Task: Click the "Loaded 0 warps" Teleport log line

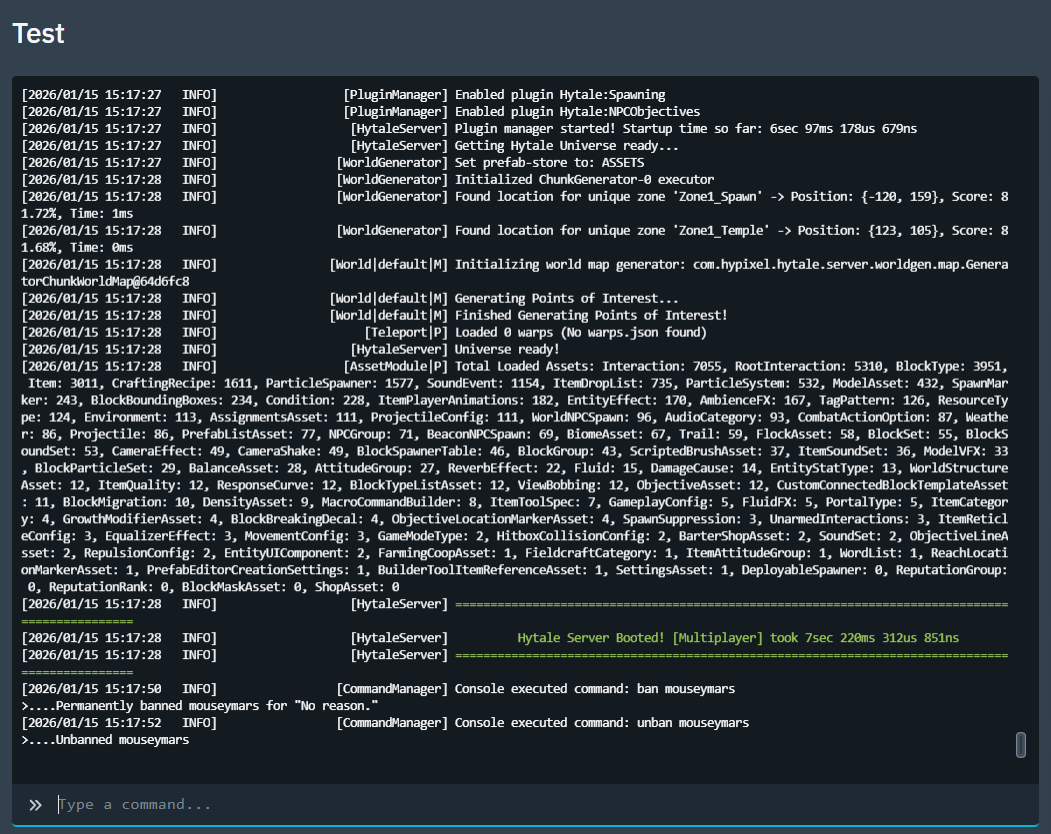Action: [580, 332]
